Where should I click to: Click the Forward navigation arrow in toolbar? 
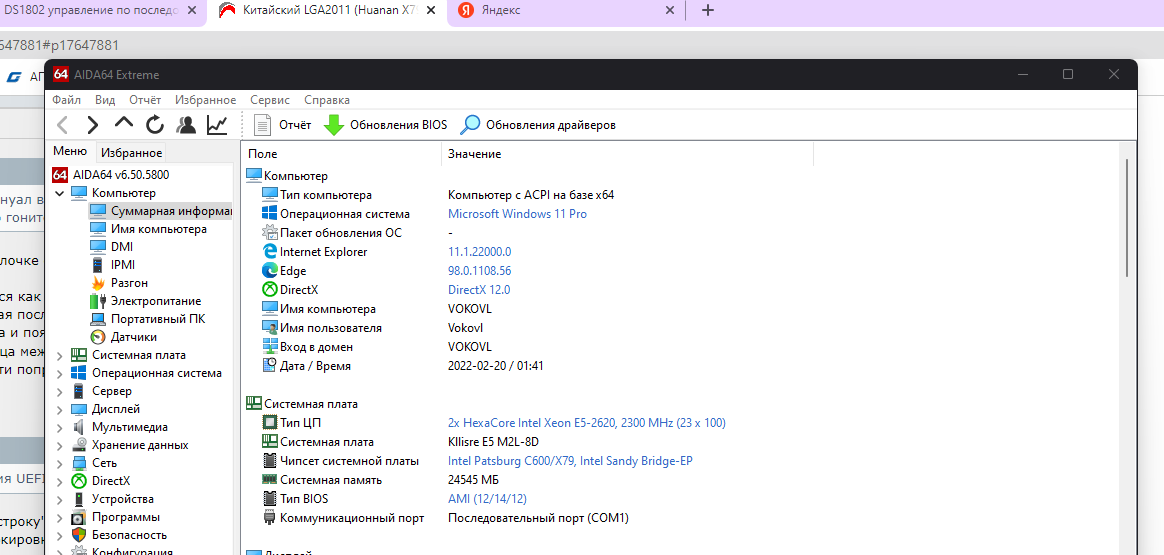[x=92, y=125]
